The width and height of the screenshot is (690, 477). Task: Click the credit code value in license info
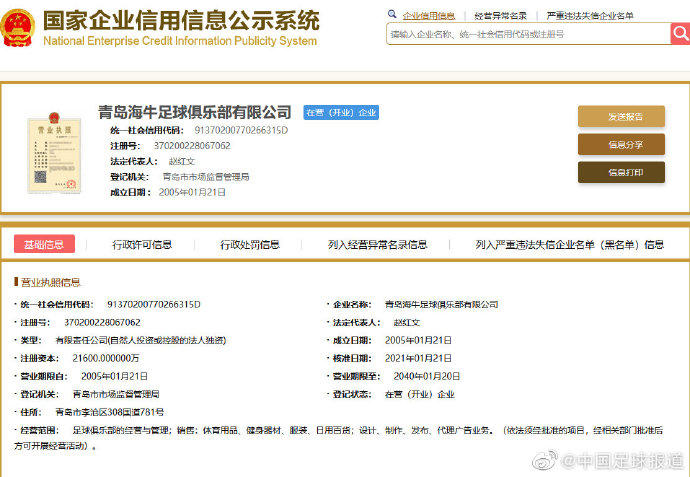154,305
